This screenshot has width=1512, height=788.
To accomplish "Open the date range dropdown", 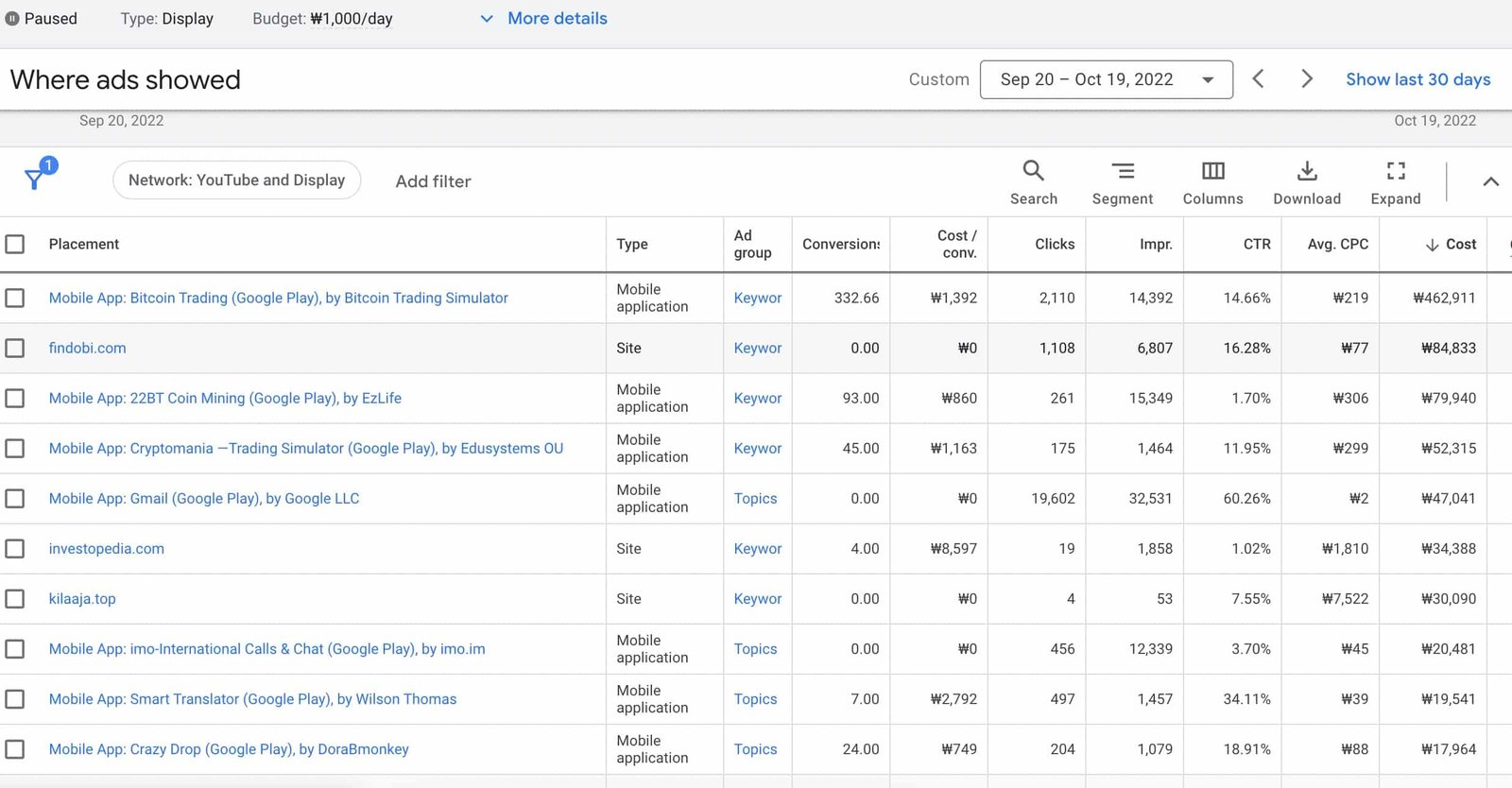I will [x=1106, y=79].
